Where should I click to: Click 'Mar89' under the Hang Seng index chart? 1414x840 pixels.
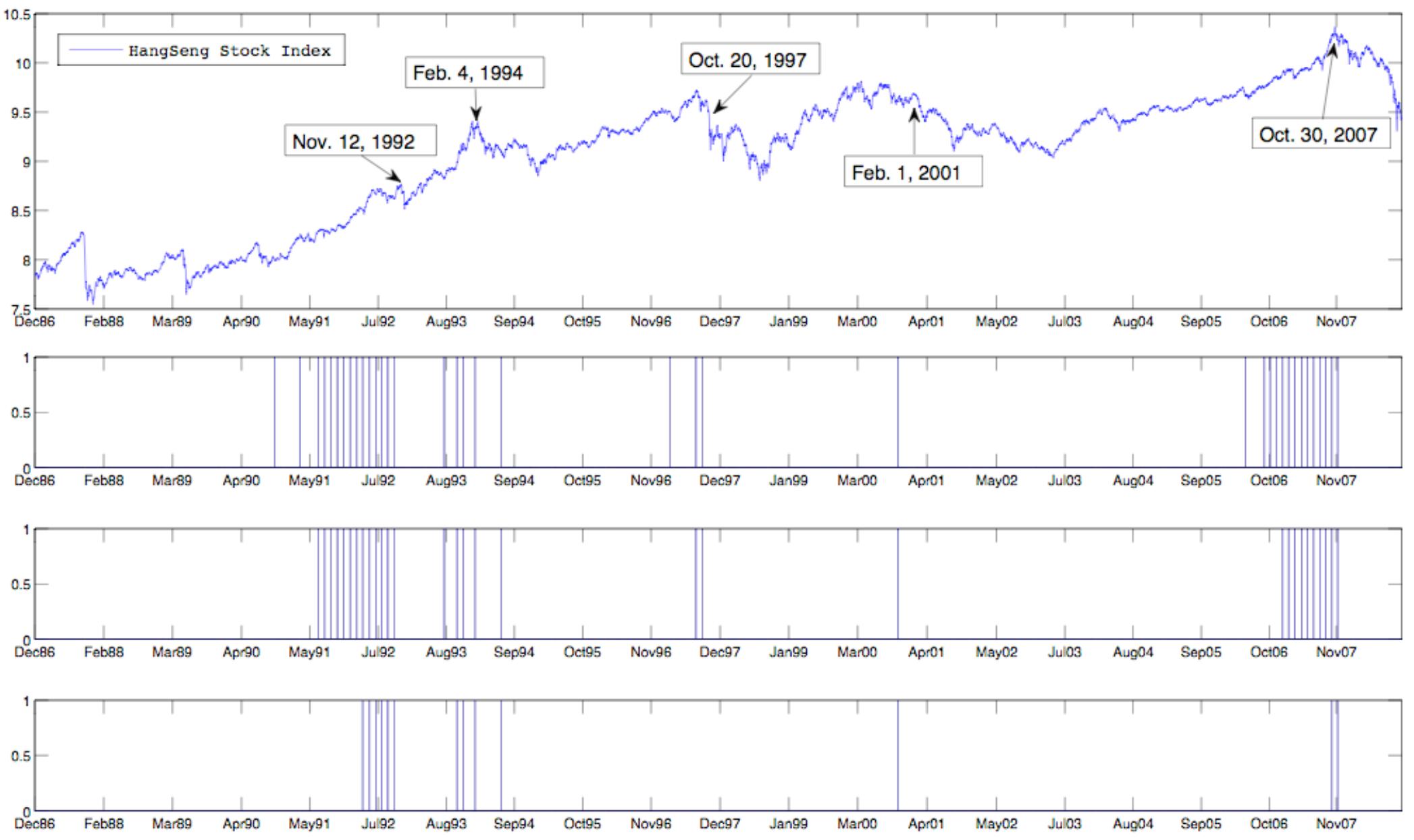coord(172,322)
